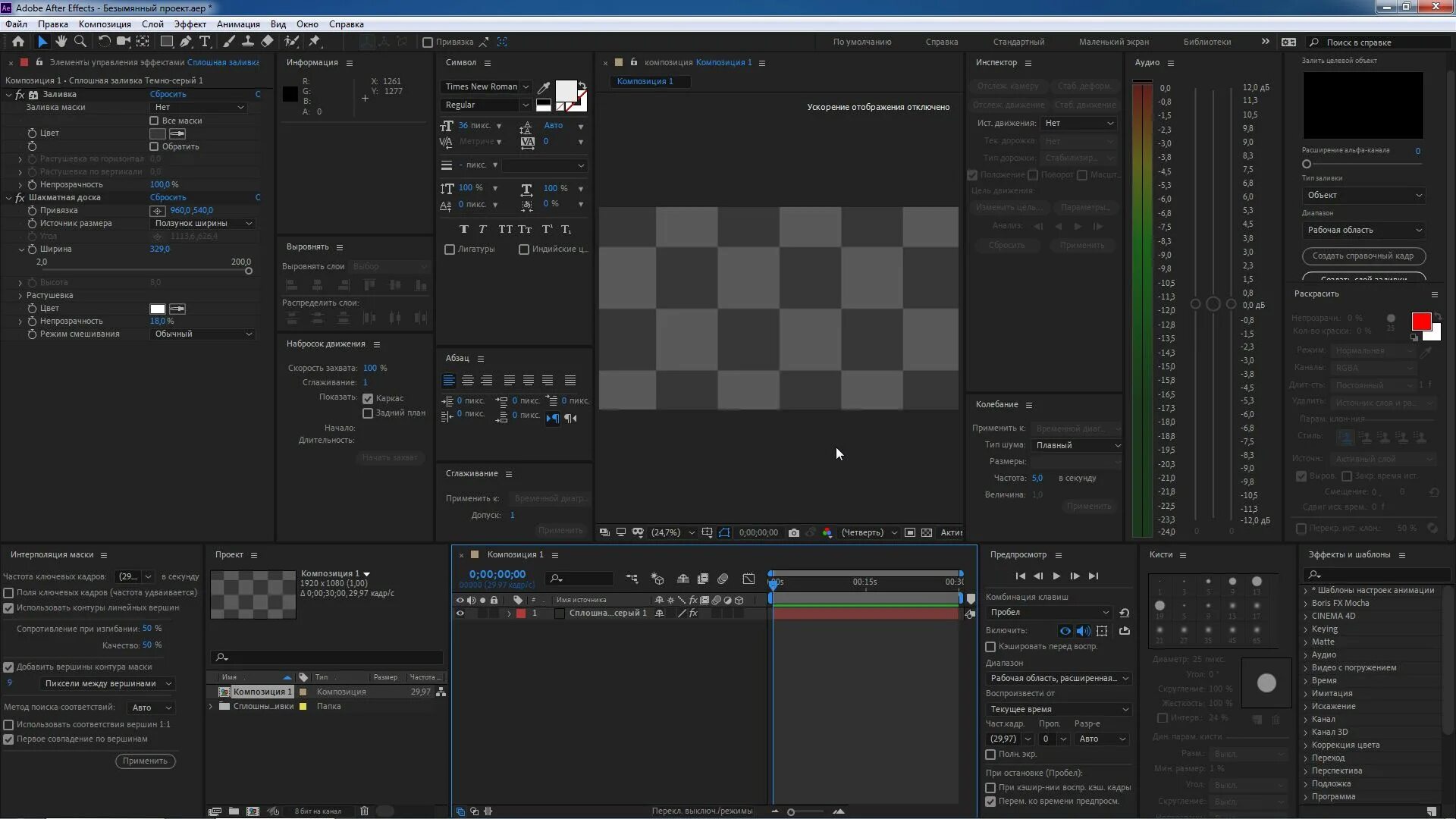Open the Заливка Цвет color swatch

tap(158, 133)
